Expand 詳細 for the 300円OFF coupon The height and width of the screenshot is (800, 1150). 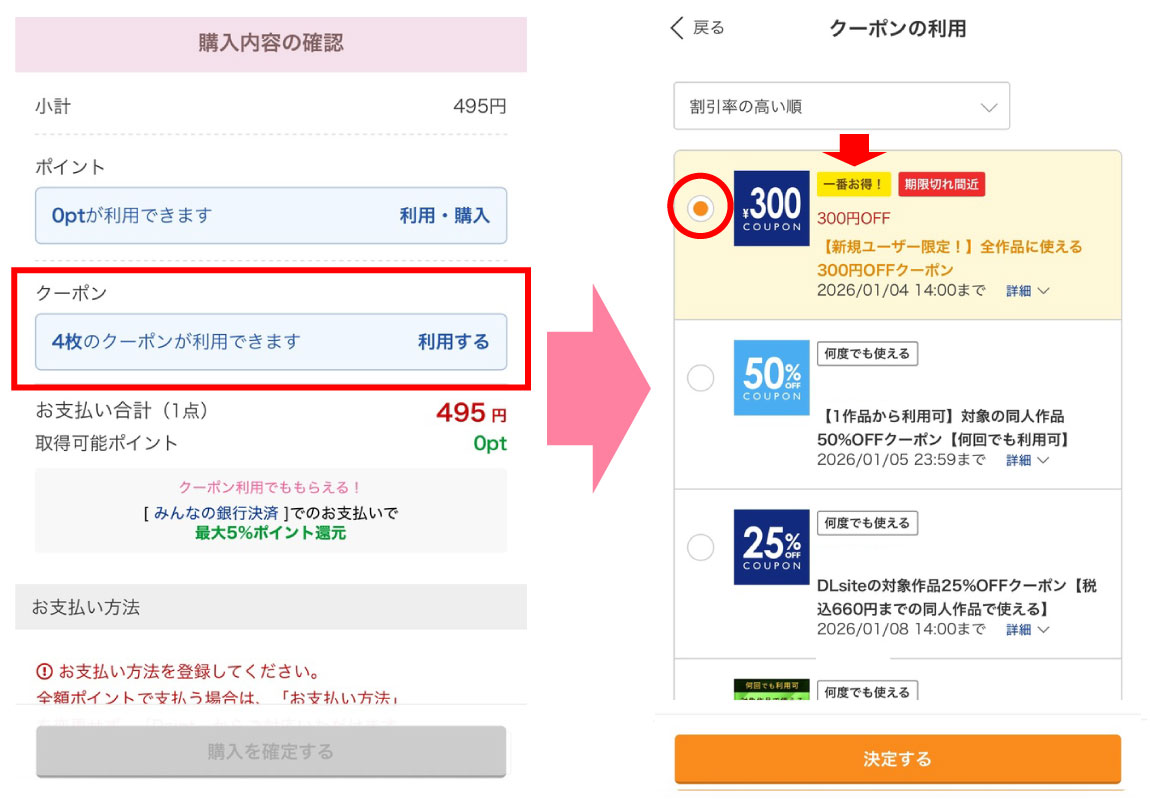[1027, 291]
